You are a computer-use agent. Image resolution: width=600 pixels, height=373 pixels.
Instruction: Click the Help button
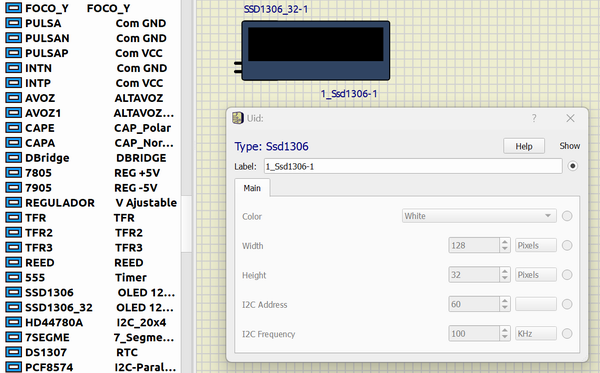(524, 146)
